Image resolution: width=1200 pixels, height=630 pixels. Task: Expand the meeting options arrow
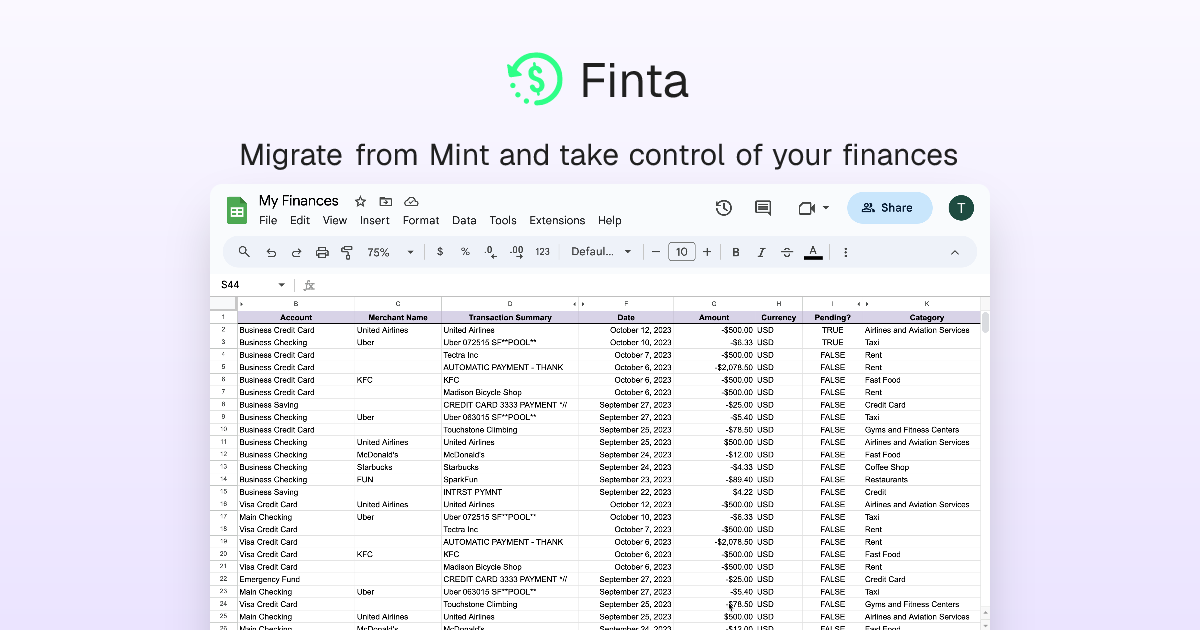pyautogui.click(x=826, y=208)
